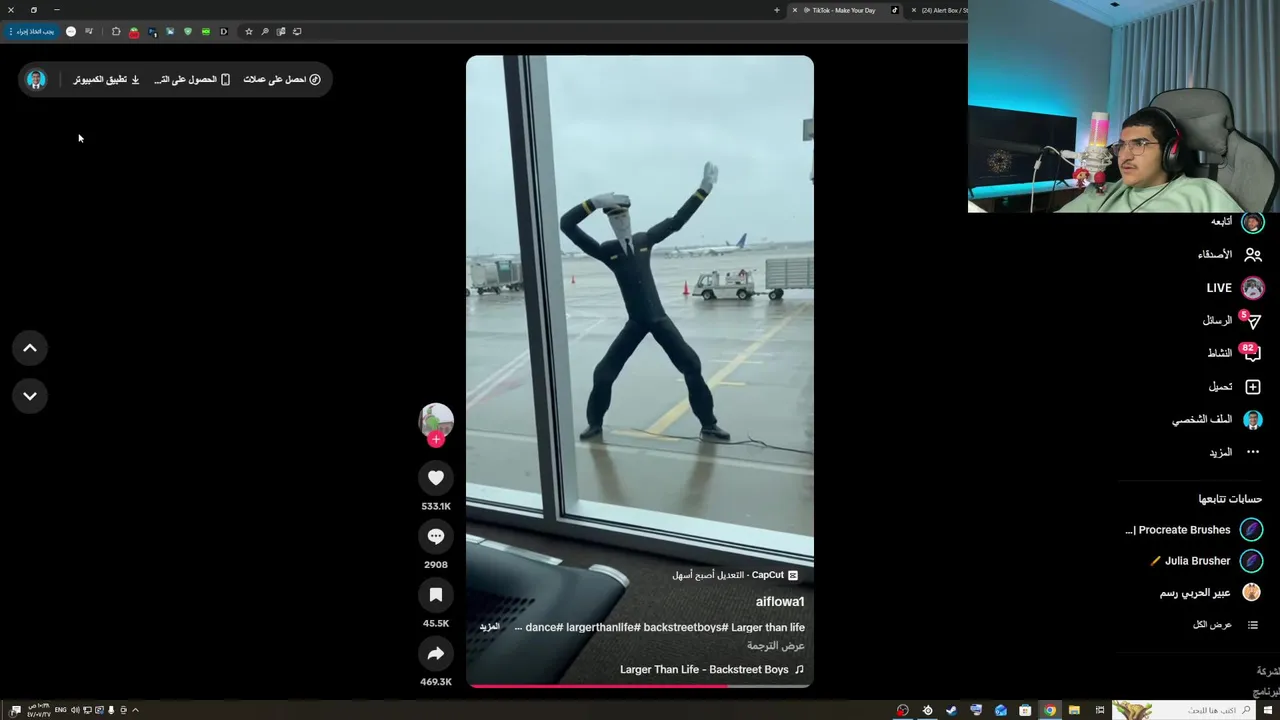Click 'احصل على عملات' get coins button
This screenshot has height=720, width=1280.
(282, 79)
